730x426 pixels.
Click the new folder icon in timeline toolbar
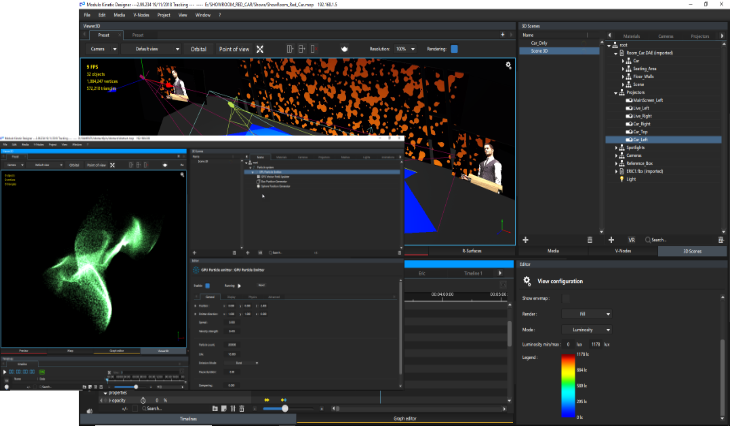click(215, 408)
